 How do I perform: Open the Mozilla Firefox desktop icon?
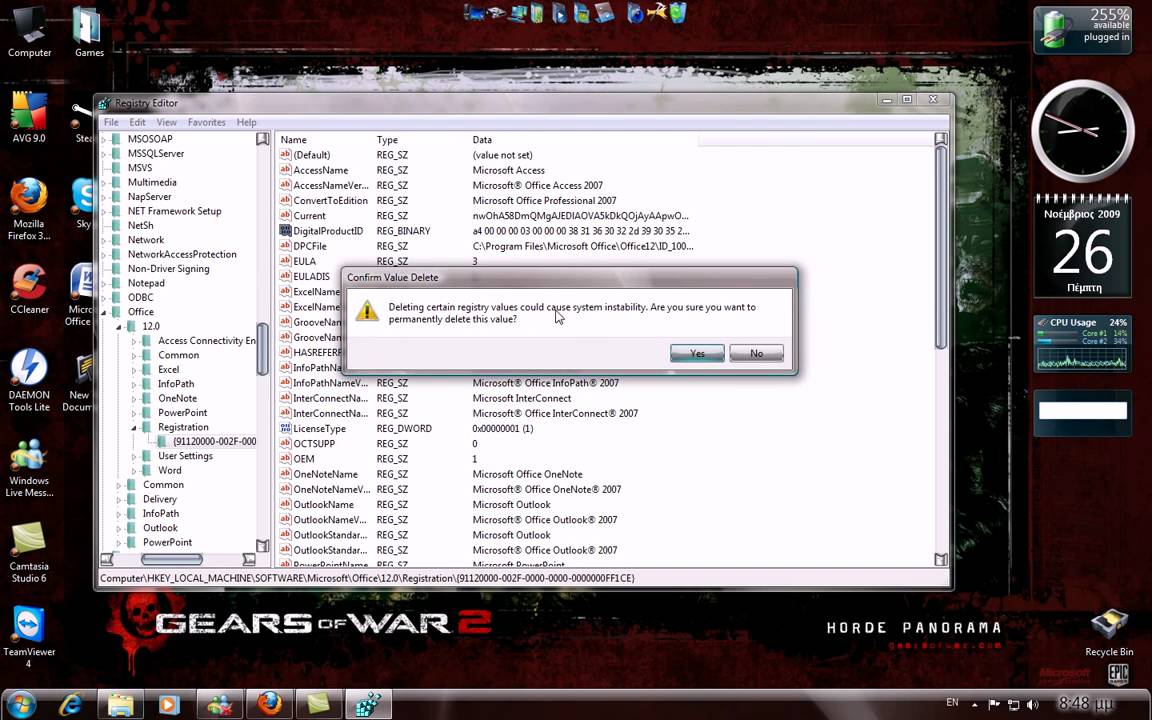click(29, 209)
